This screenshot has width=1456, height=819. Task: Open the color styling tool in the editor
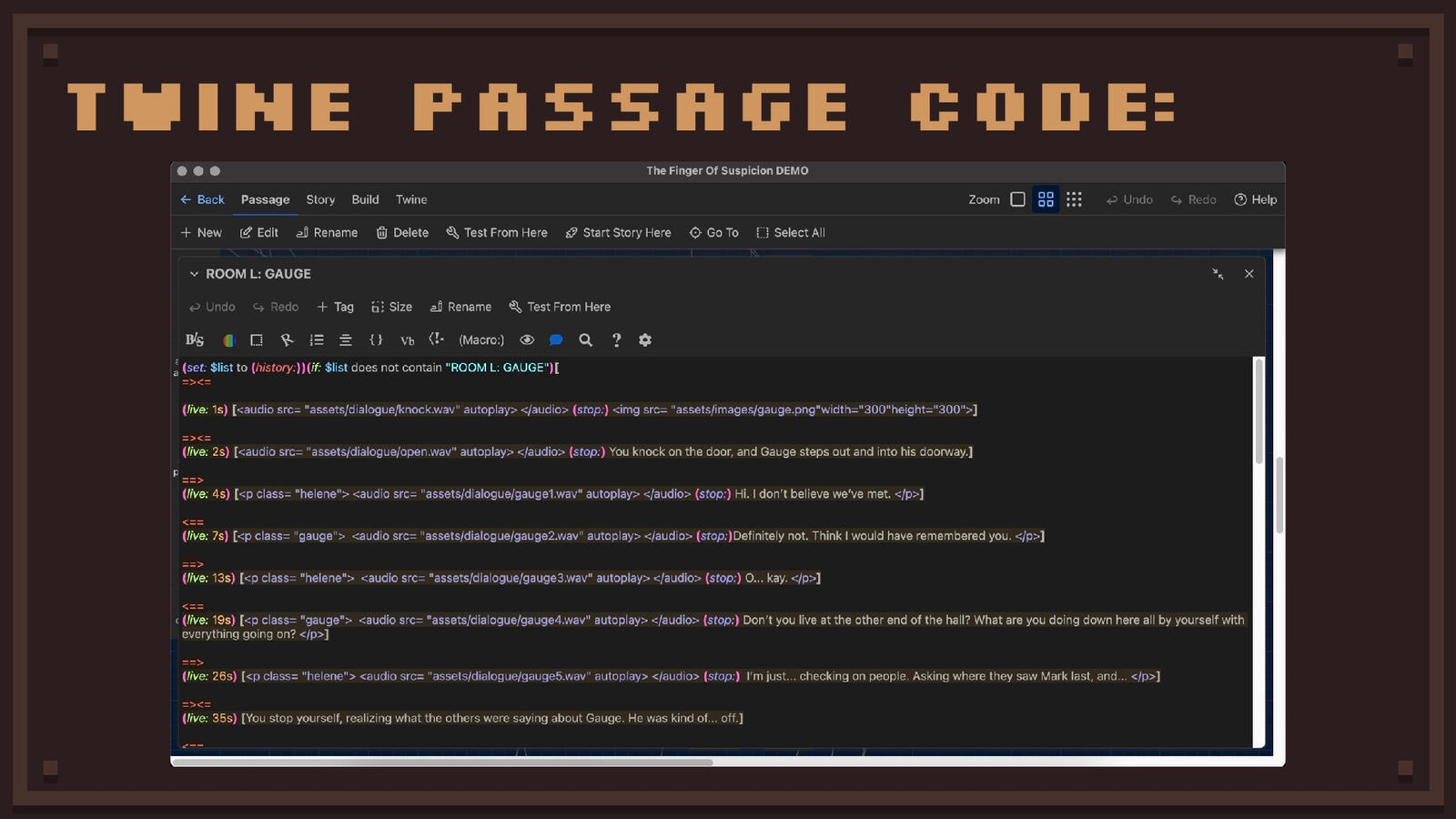pos(228,339)
